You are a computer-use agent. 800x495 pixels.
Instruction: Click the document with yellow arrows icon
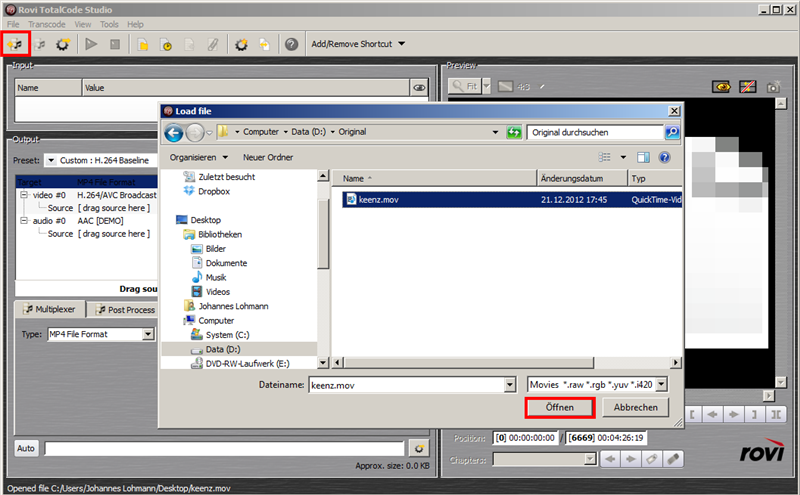[264, 45]
